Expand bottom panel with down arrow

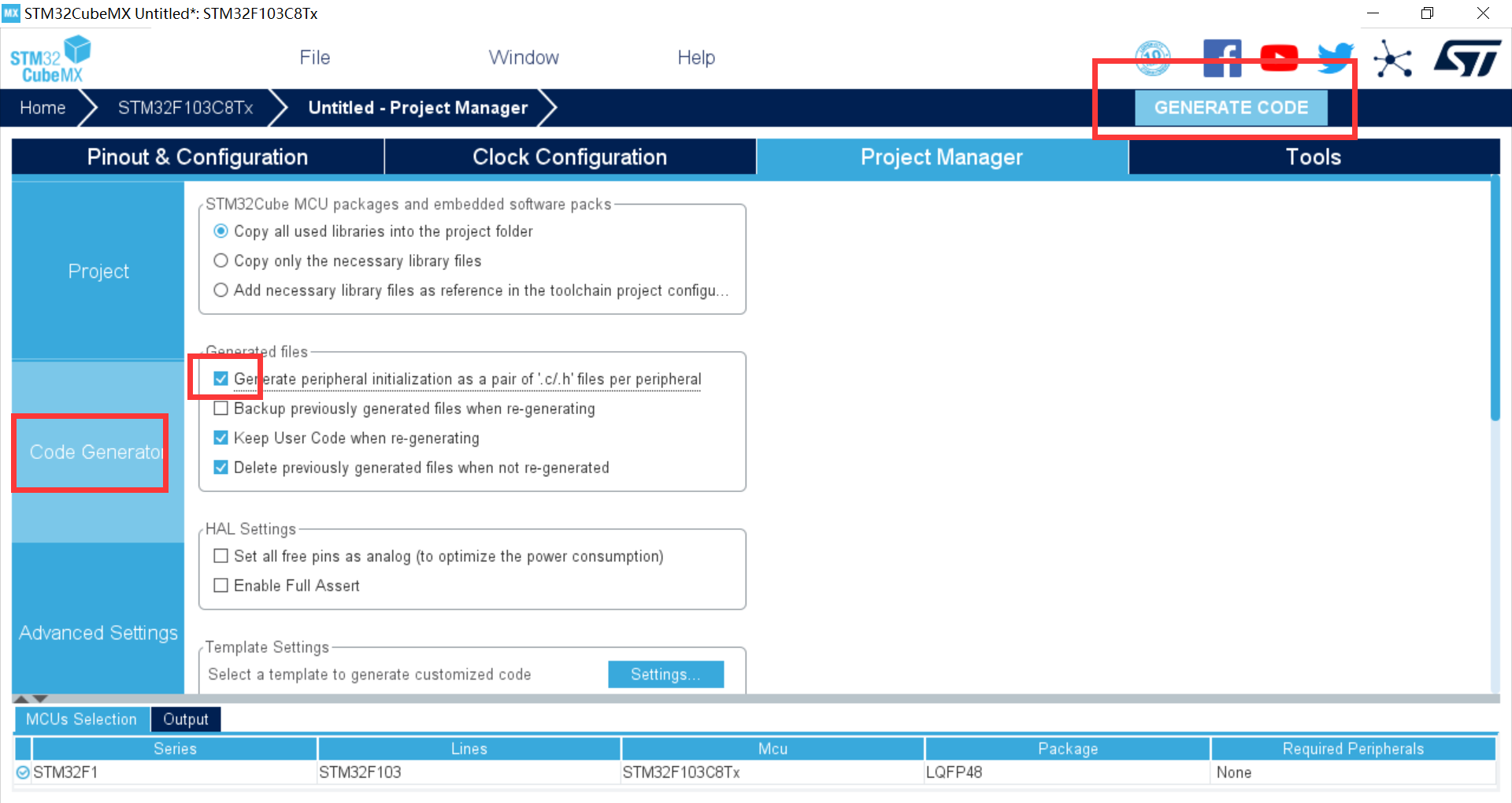tap(40, 699)
